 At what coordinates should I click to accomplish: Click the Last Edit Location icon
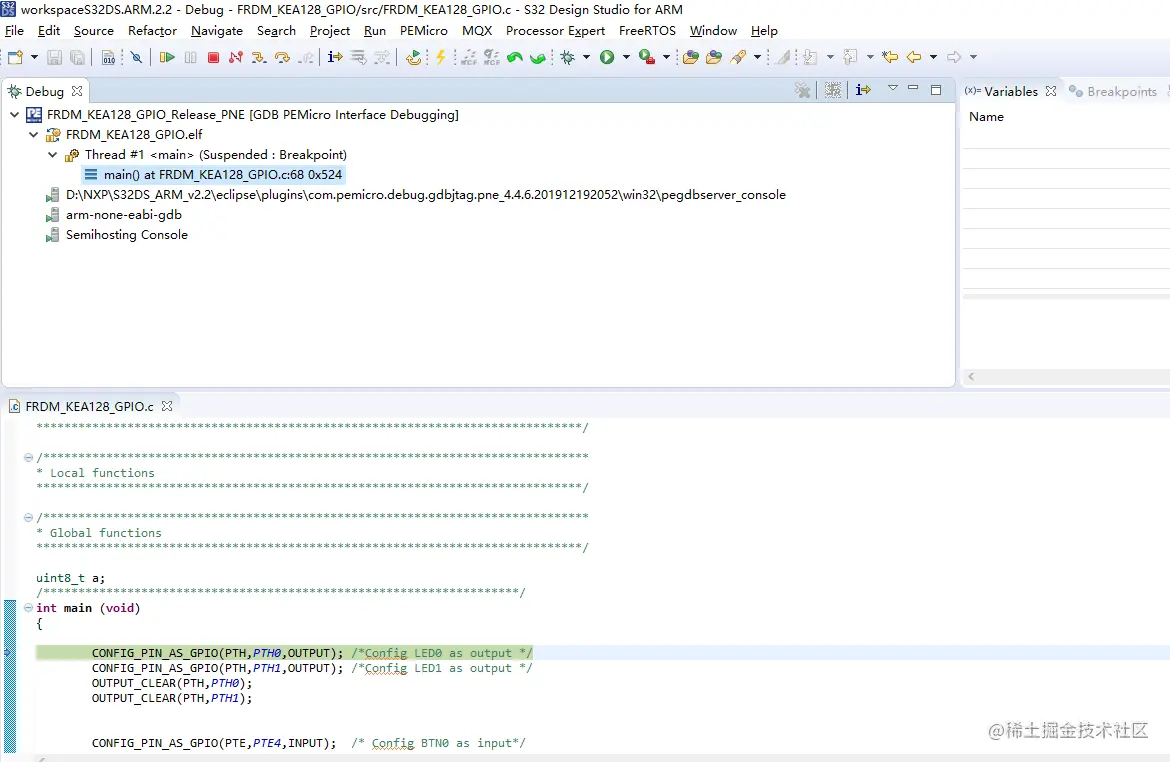pyautogui.click(x=889, y=57)
